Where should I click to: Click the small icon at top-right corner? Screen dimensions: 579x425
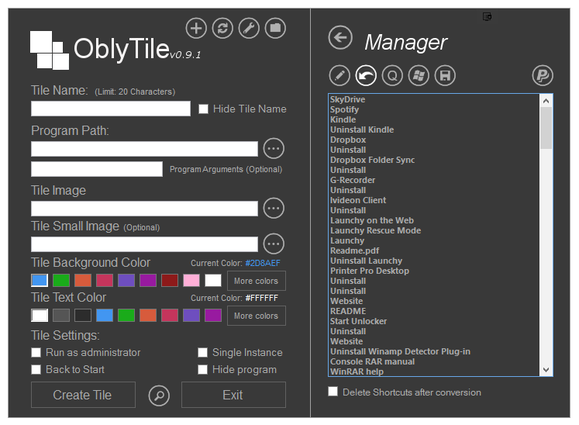(x=487, y=17)
